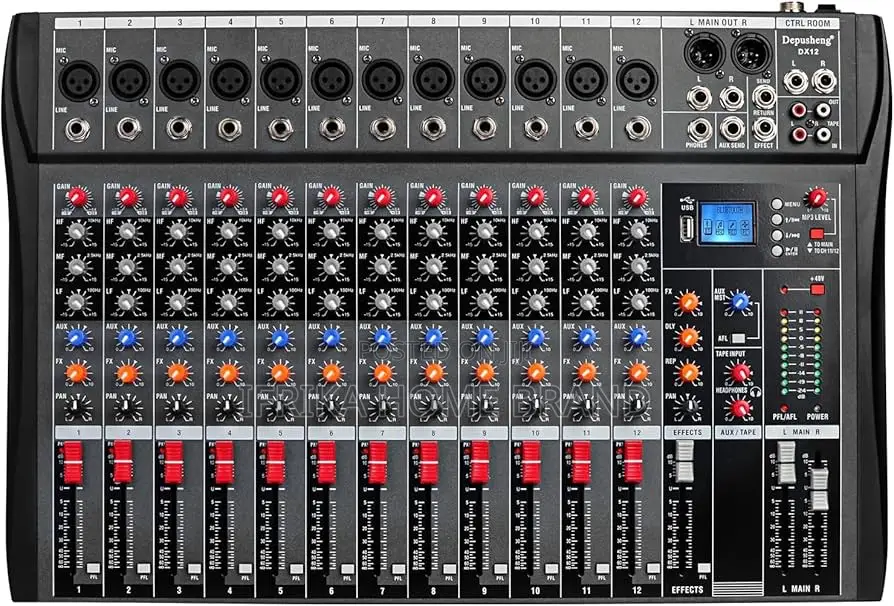
Task: Toggle the PFL button on channel 4
Action: click(246, 568)
